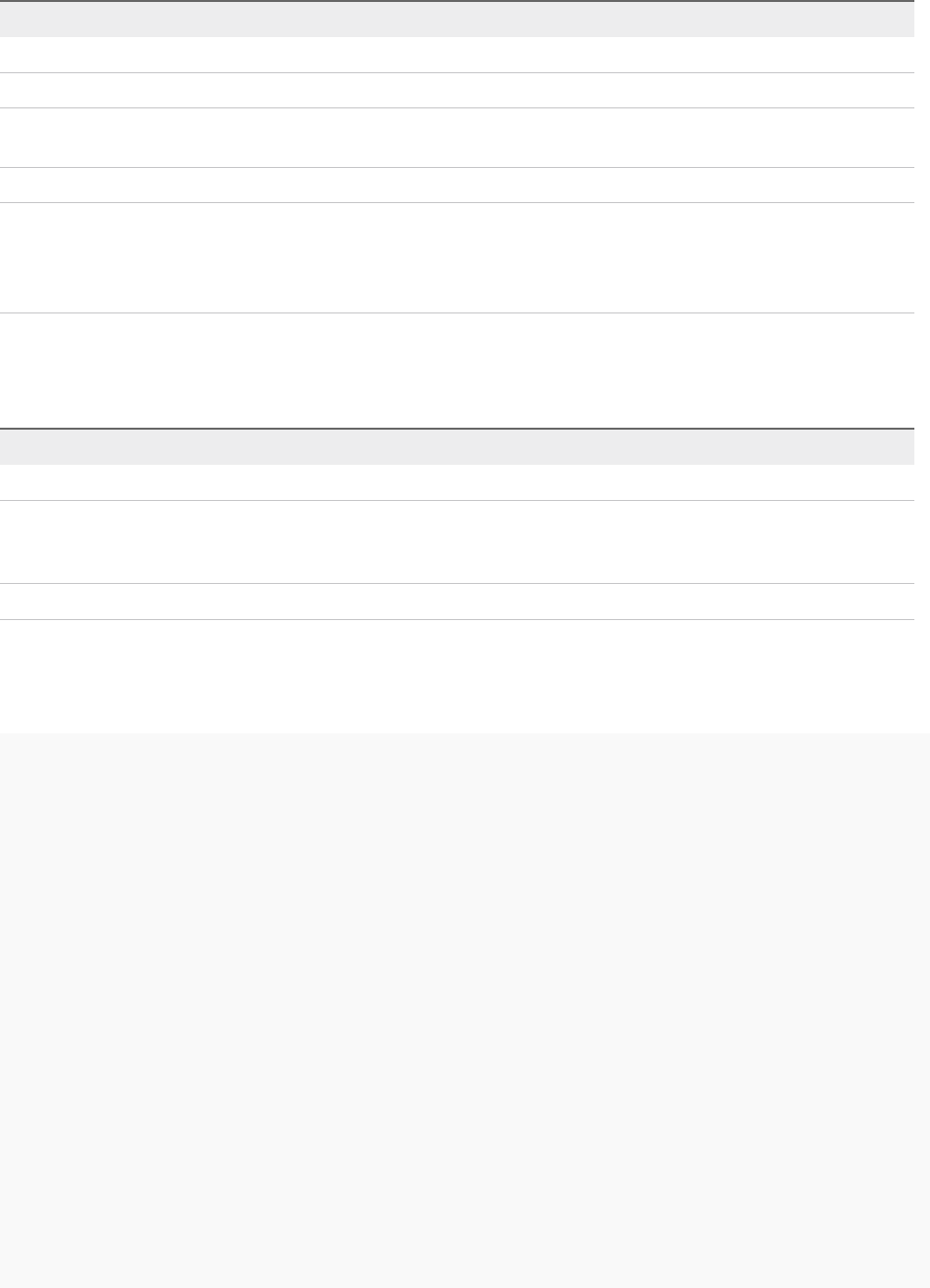
Task: Click the first table's gray header bar
Action: 457,20
